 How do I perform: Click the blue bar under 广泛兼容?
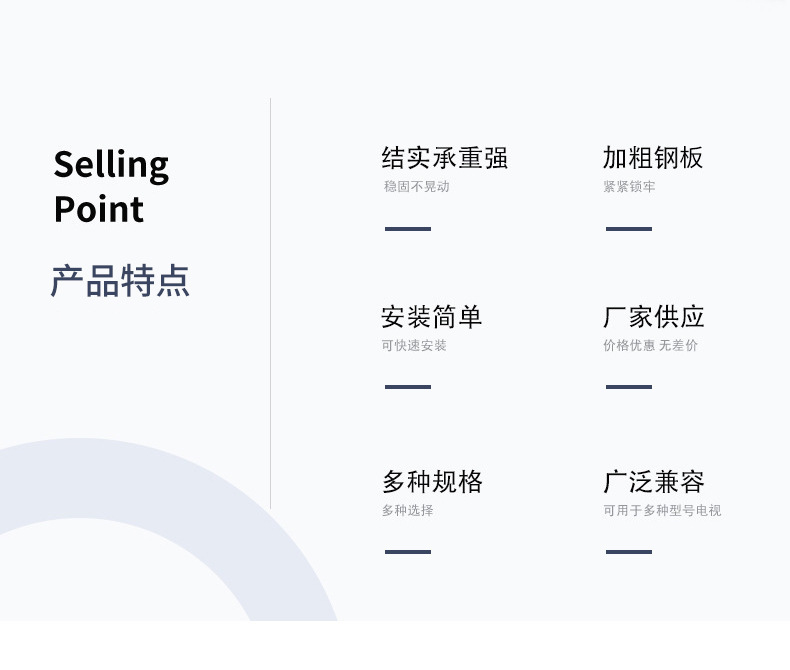629,552
